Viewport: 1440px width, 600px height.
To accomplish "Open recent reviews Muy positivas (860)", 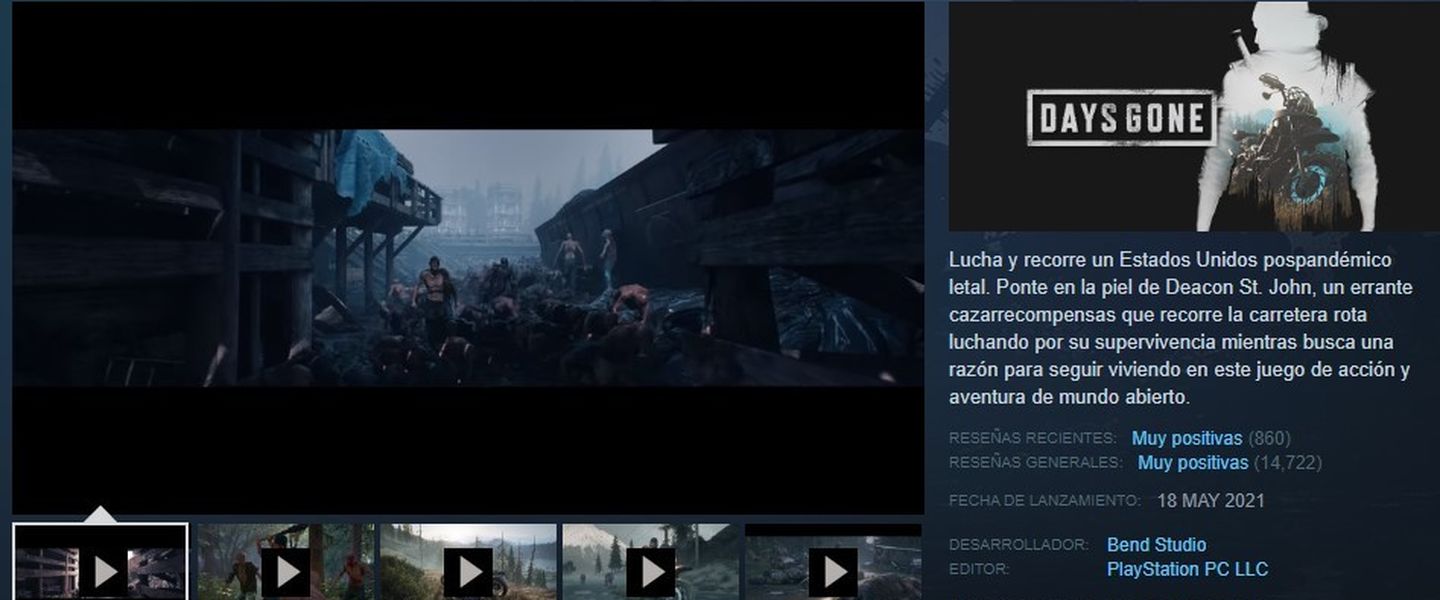I will click(1211, 438).
